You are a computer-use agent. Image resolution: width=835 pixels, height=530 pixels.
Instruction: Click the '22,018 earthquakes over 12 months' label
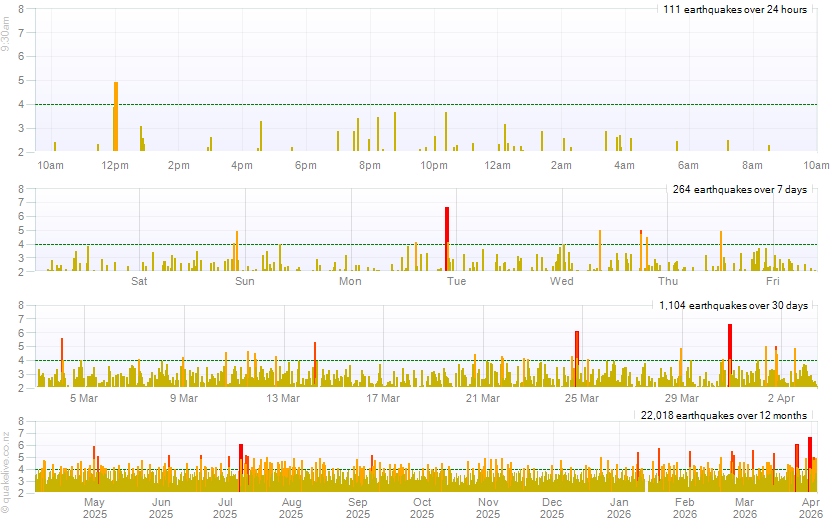(724, 414)
